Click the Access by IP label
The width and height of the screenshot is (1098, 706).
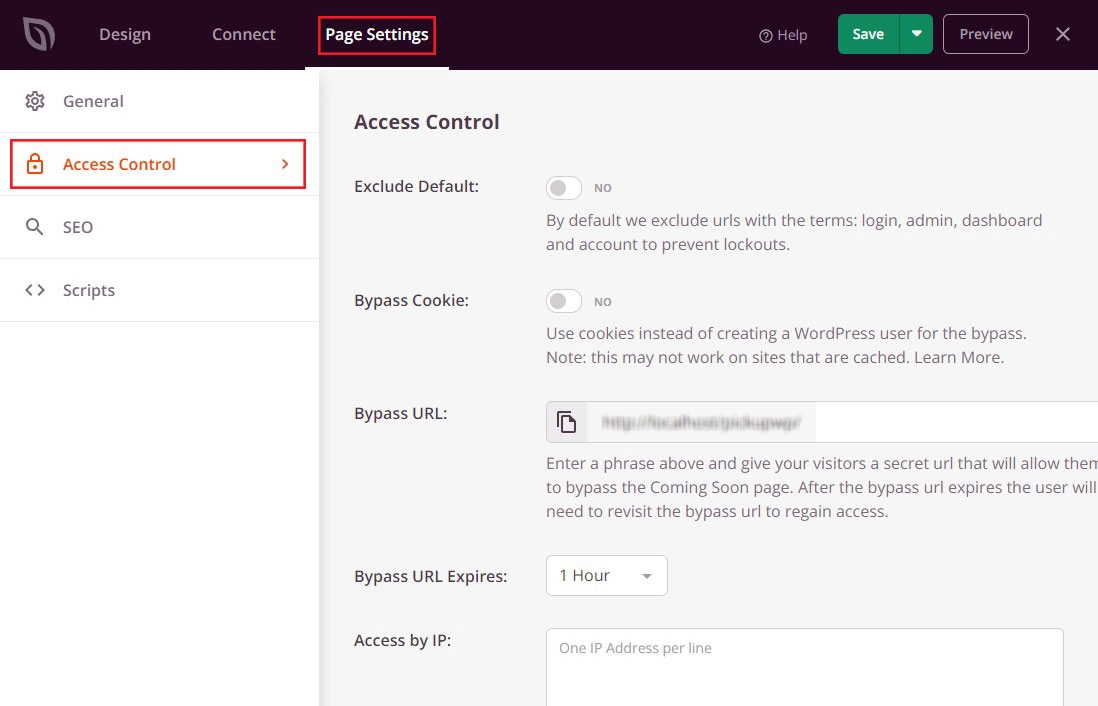click(x=403, y=640)
